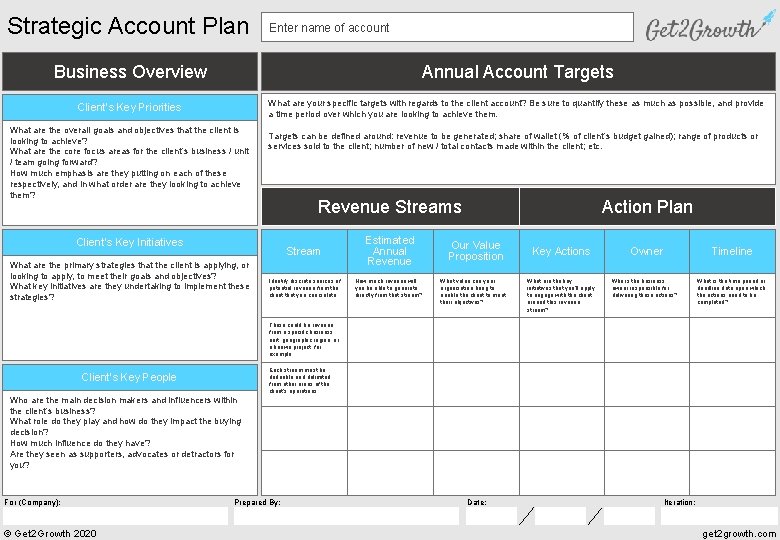The image size is (780, 540).
Task: Click the © Get2Growth 2020 copyright text
Action: tap(50, 534)
